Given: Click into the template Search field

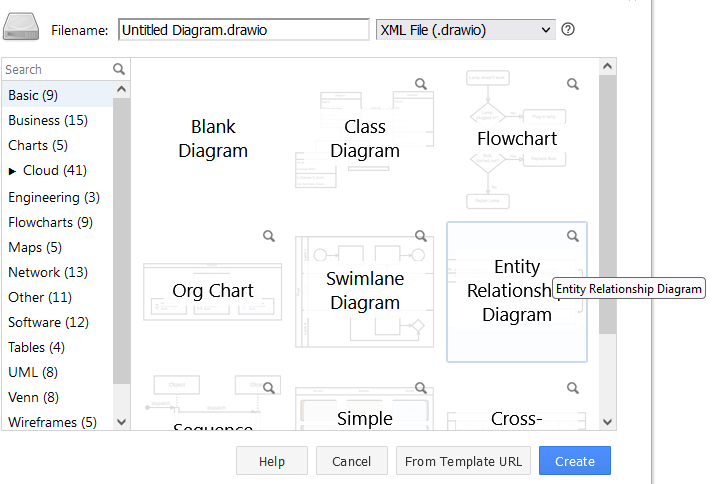Looking at the screenshot, I should [x=57, y=69].
